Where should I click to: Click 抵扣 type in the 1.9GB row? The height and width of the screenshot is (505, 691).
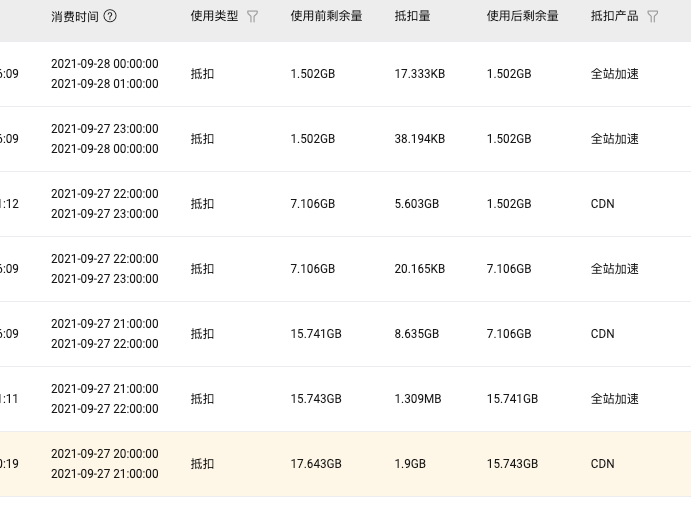coord(202,464)
